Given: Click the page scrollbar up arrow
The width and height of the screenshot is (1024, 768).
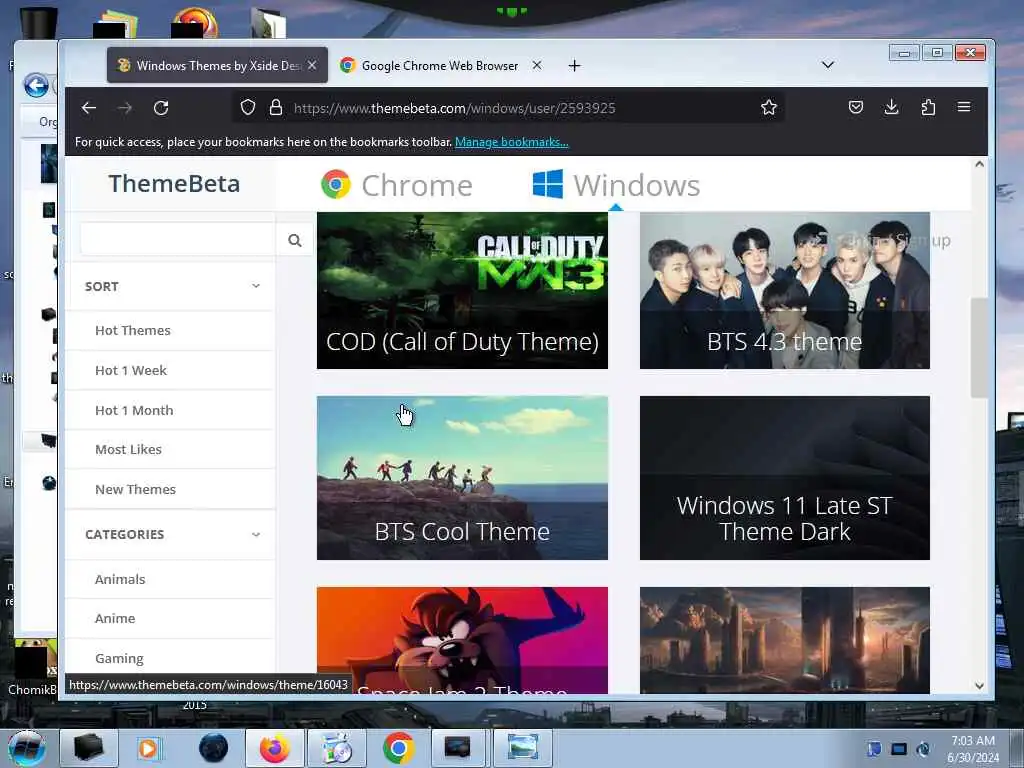Looking at the screenshot, I should tap(979, 164).
